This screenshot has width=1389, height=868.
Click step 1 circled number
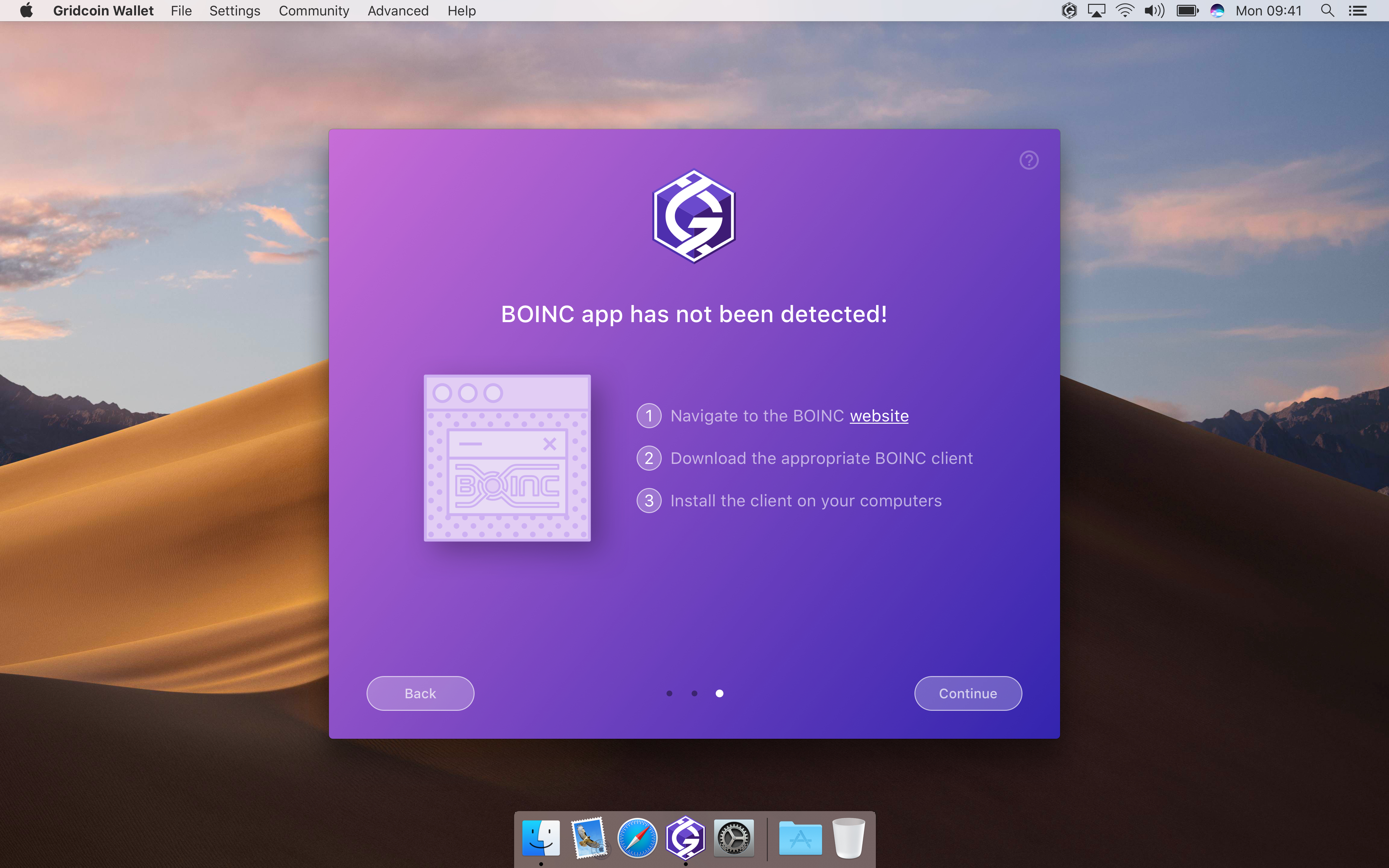click(x=649, y=416)
